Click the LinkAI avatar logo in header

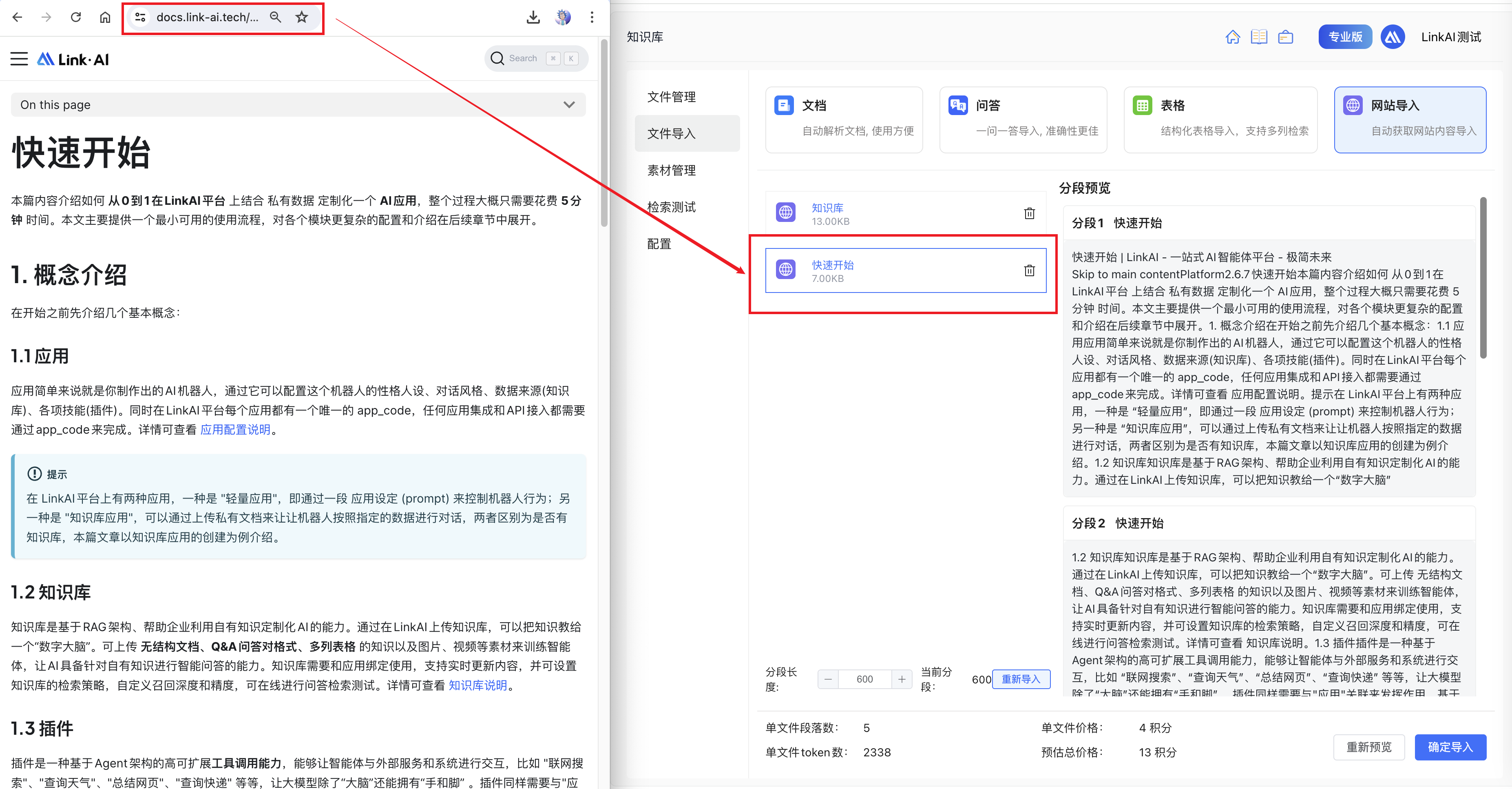click(1392, 37)
